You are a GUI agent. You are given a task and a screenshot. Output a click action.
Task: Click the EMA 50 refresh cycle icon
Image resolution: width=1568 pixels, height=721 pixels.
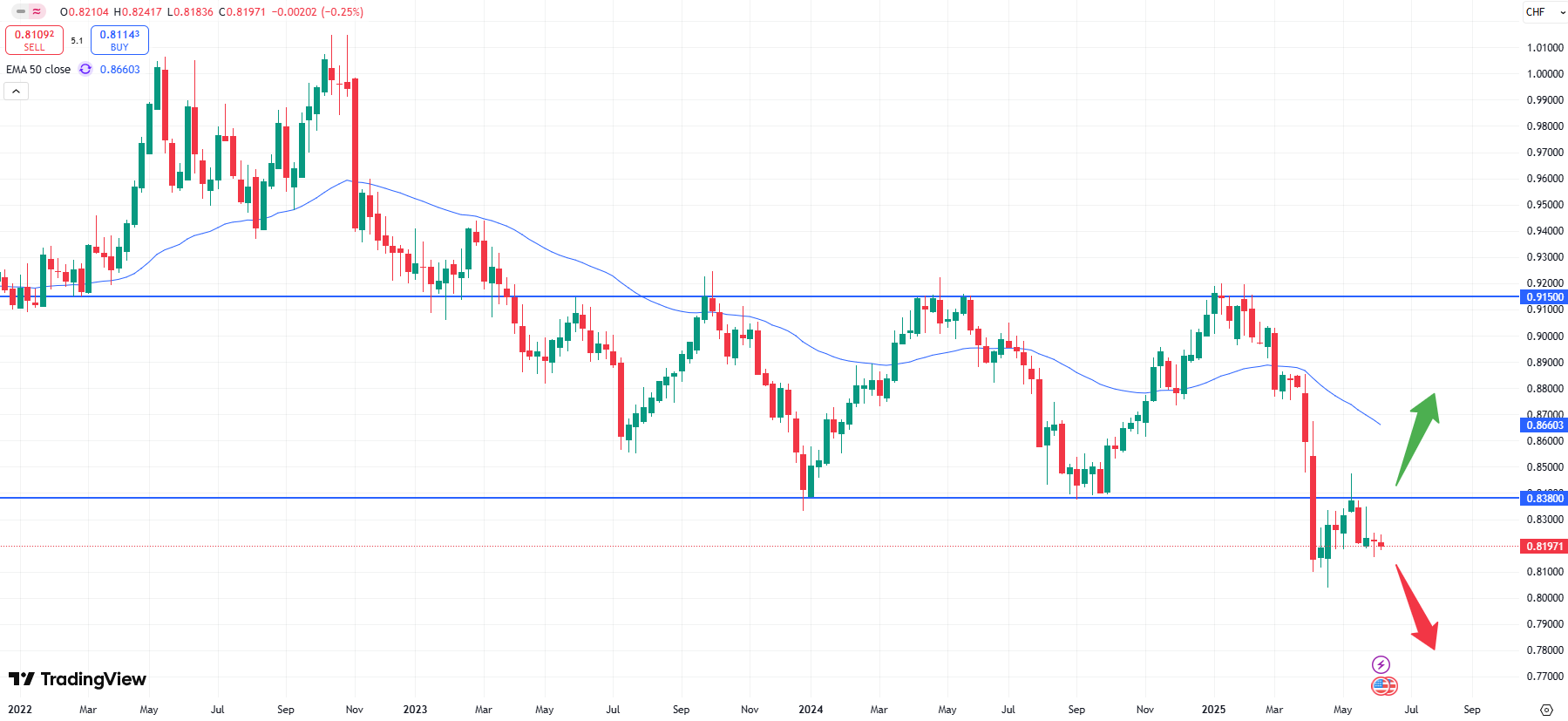(85, 70)
